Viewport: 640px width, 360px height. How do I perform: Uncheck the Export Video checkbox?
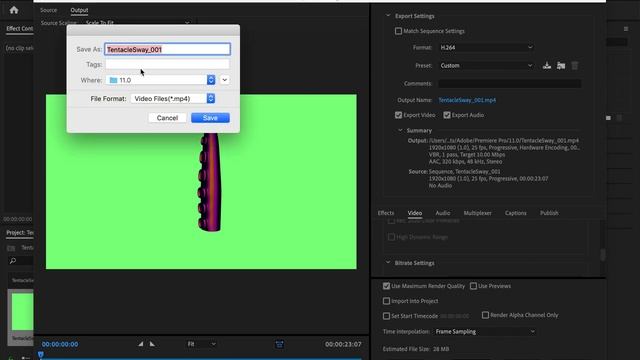point(398,115)
